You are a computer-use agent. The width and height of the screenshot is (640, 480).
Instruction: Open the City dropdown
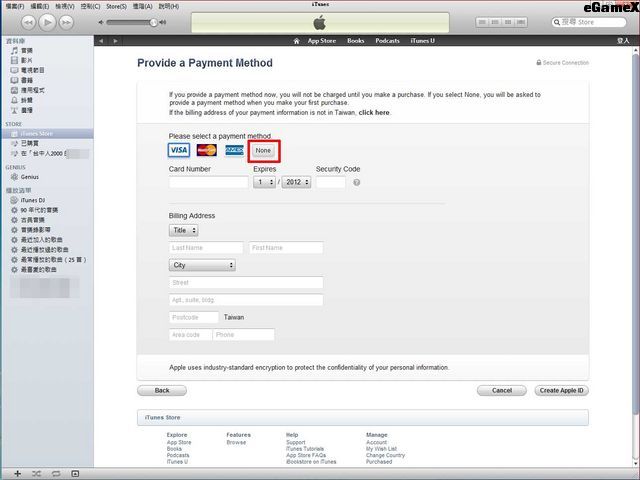[x=202, y=265]
